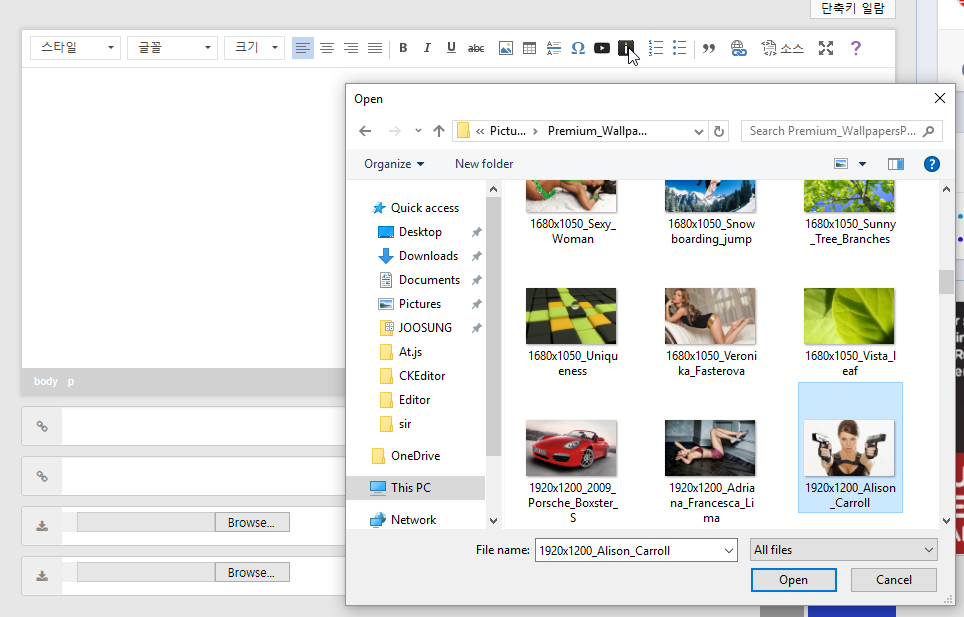This screenshot has width=964, height=617.
Task: Open the Organize menu
Action: click(x=394, y=164)
